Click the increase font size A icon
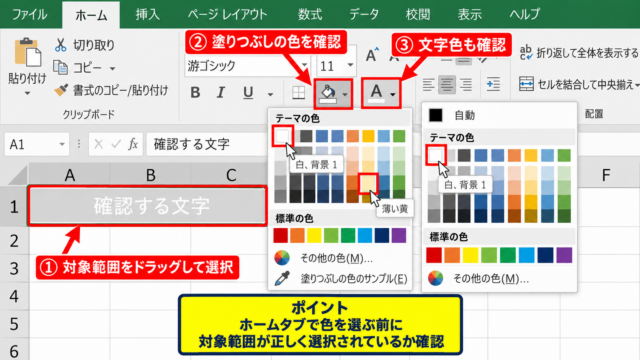This screenshot has width=640, height=360. [371, 55]
